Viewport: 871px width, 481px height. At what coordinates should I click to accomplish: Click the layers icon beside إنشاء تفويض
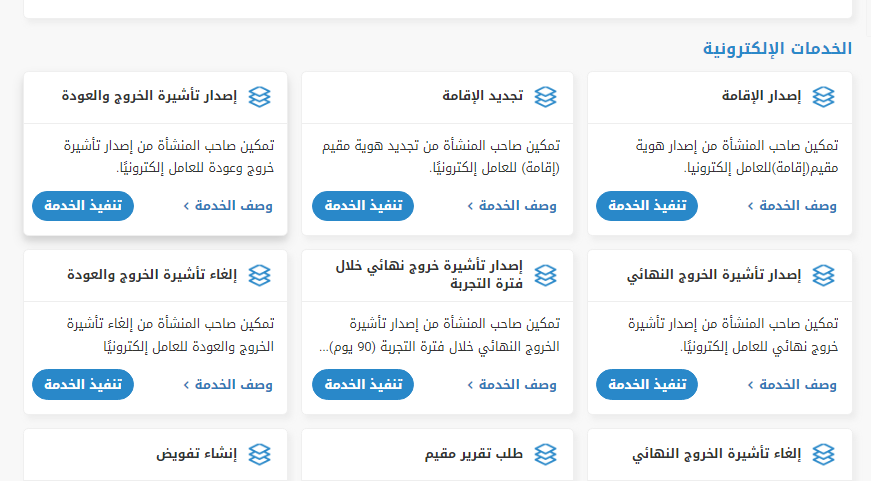pos(260,454)
